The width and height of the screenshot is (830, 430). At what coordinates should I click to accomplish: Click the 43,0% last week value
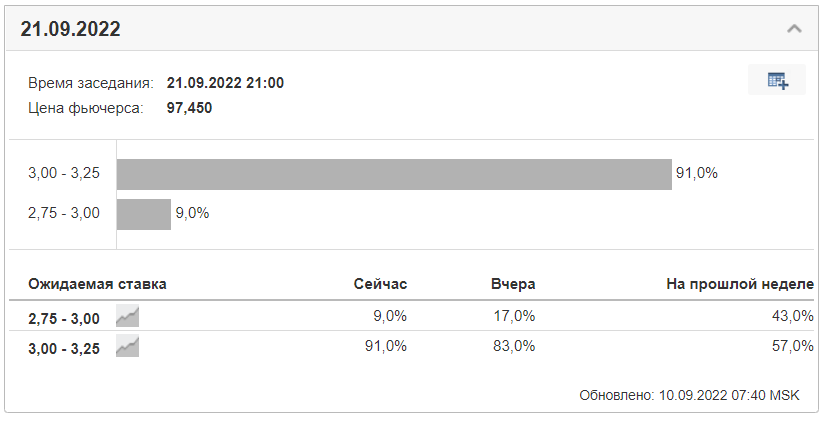point(792,316)
